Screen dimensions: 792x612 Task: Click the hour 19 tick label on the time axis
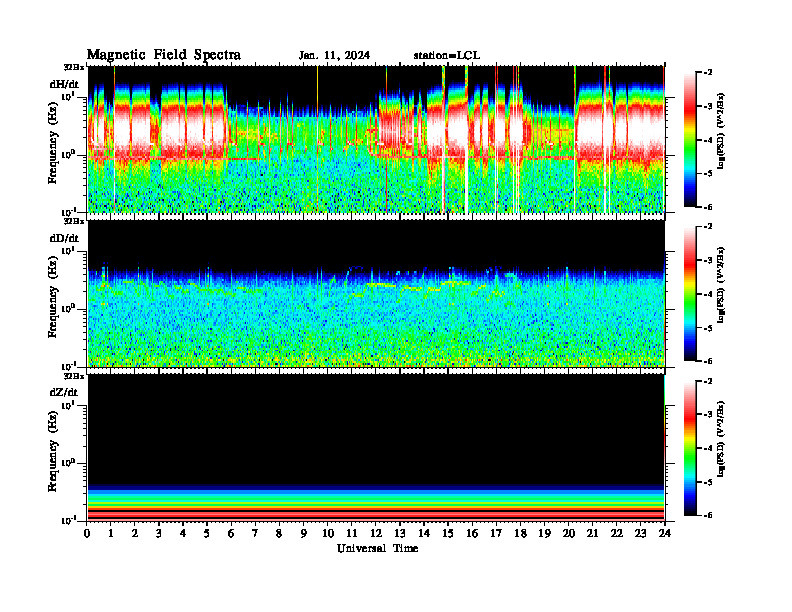tap(544, 534)
